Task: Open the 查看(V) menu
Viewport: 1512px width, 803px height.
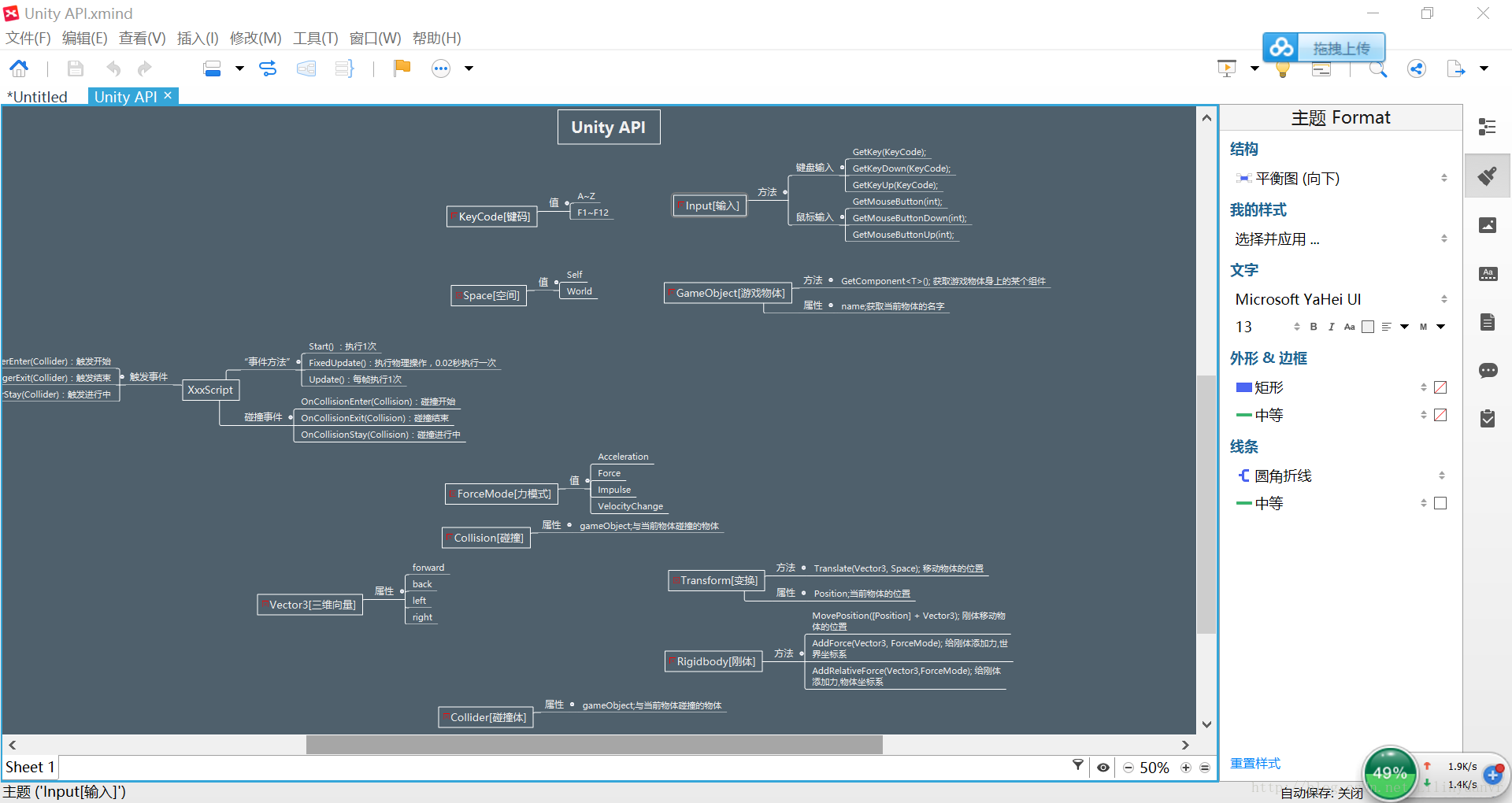Action: click(142, 38)
